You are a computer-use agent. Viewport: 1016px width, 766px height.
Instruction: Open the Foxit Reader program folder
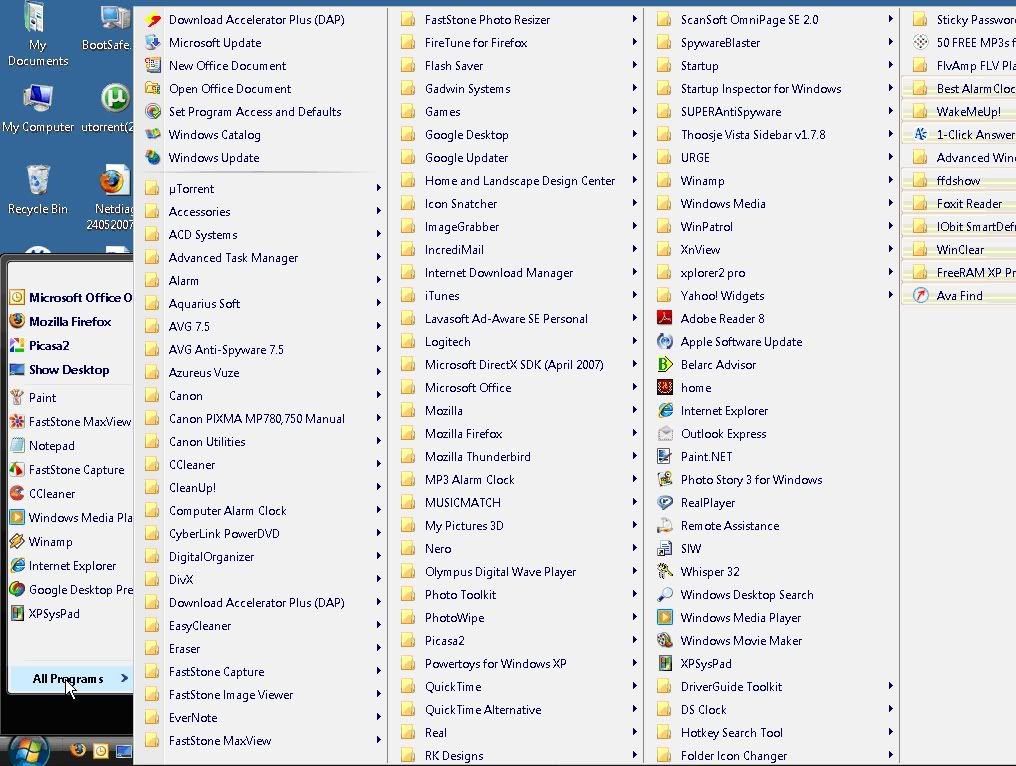[962, 203]
